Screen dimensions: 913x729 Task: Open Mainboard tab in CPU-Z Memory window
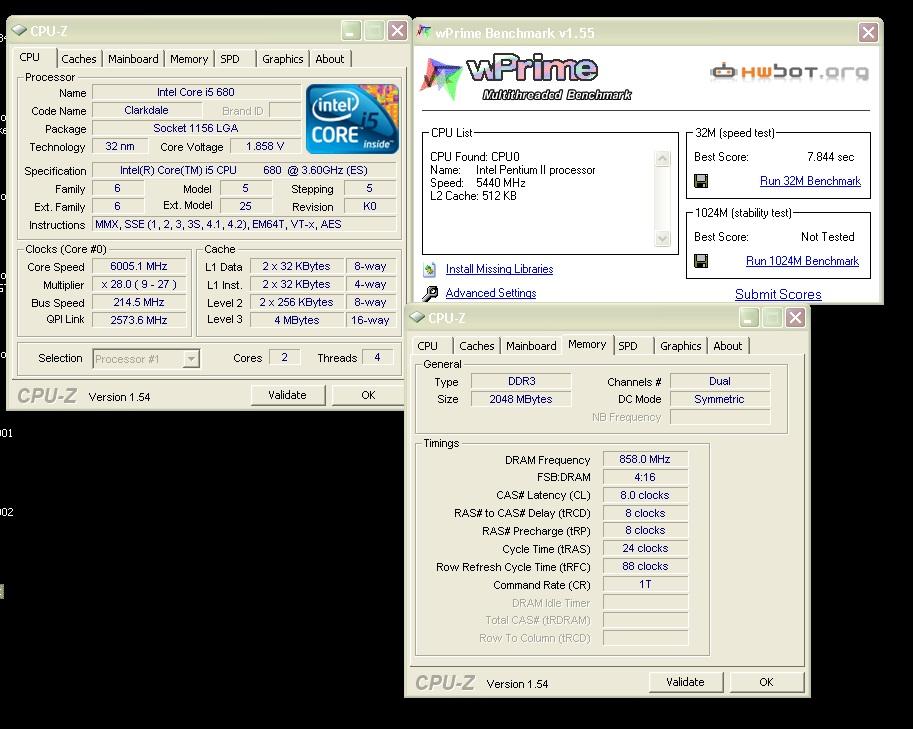(531, 346)
